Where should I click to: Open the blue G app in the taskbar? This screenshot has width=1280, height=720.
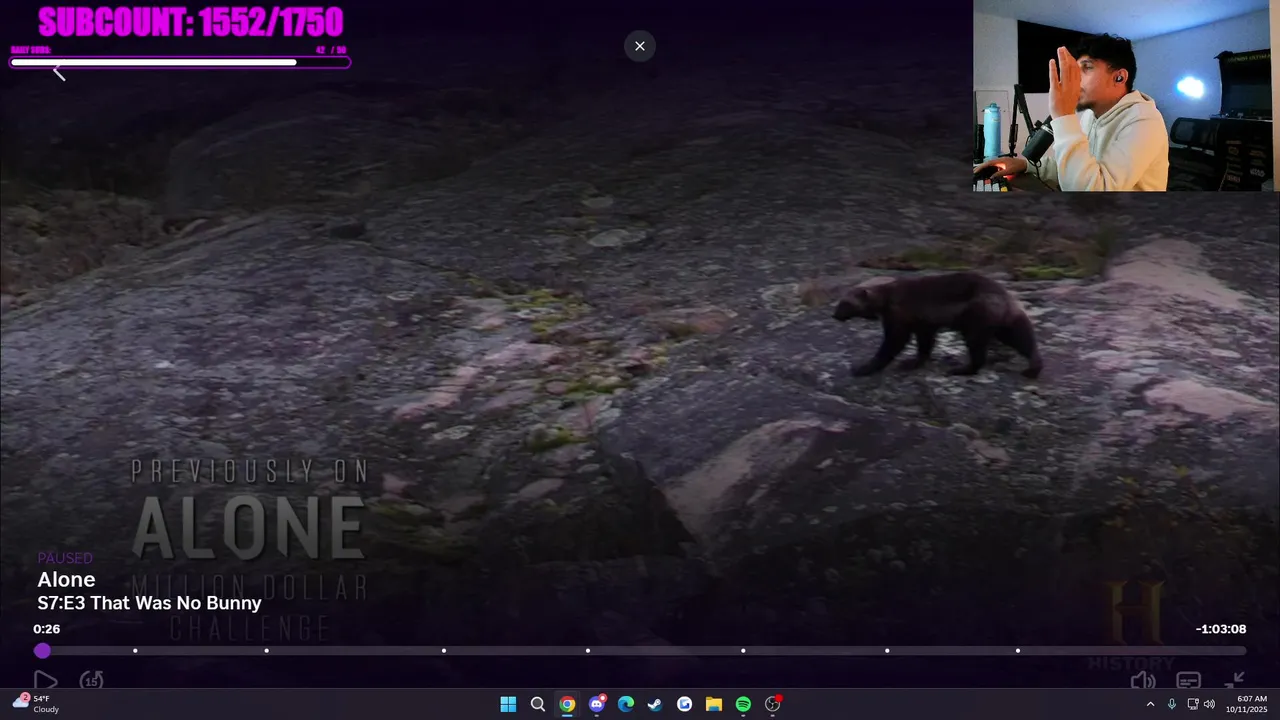click(684, 704)
